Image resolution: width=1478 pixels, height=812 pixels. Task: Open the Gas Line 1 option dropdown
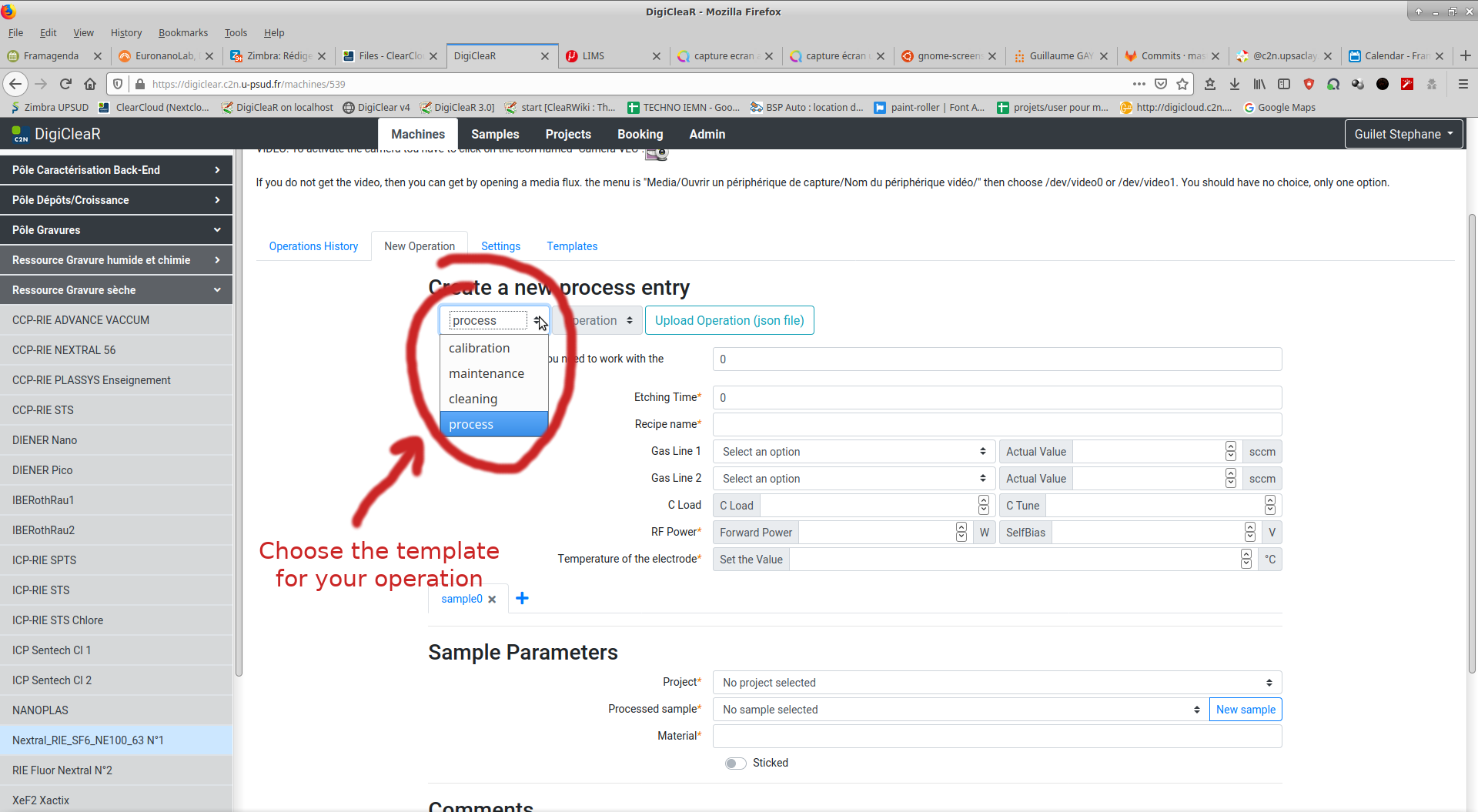(853, 452)
